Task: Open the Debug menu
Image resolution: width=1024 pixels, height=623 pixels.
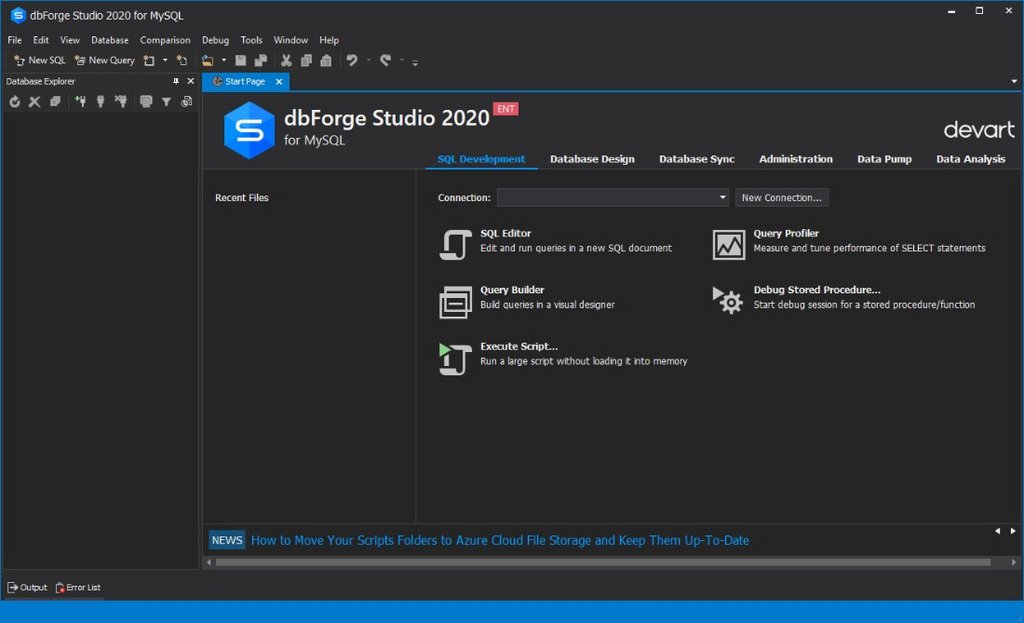Action: point(216,40)
